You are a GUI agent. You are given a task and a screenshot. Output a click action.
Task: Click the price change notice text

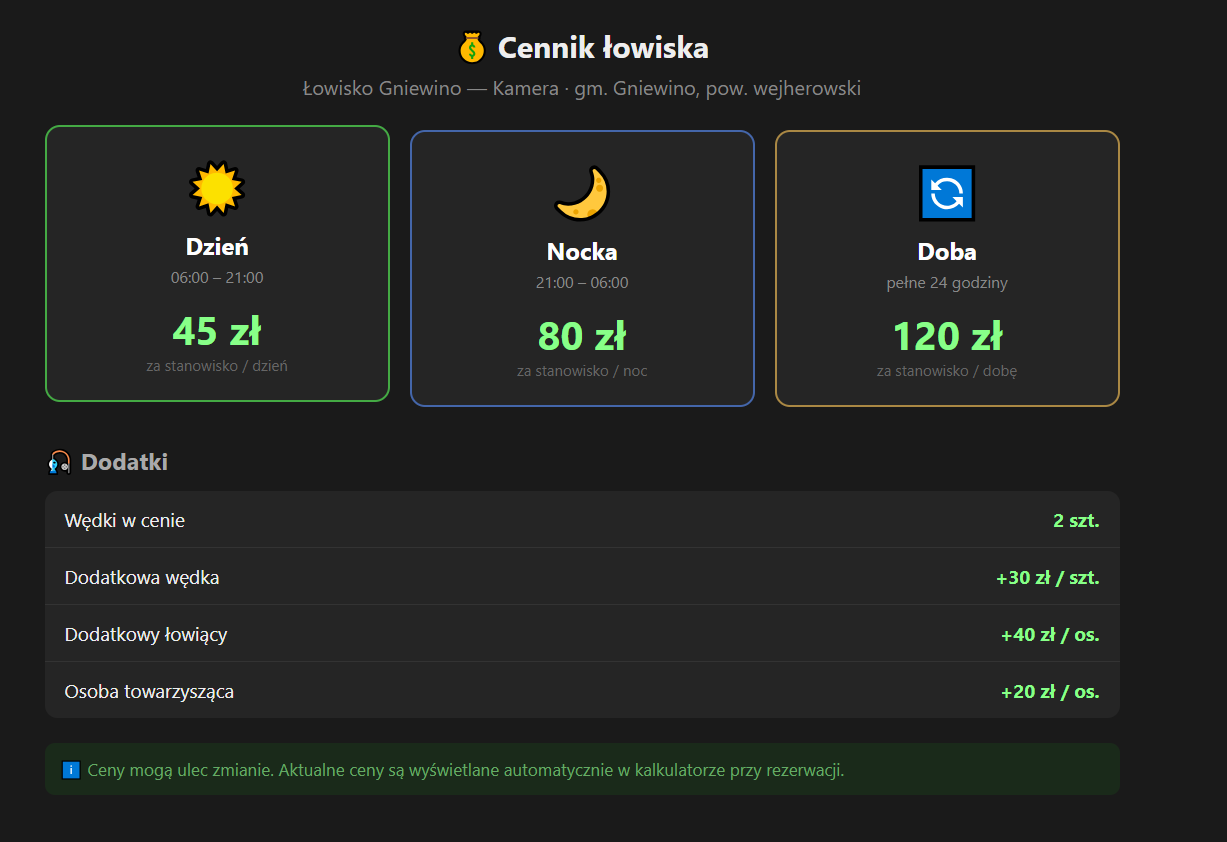[466, 771]
